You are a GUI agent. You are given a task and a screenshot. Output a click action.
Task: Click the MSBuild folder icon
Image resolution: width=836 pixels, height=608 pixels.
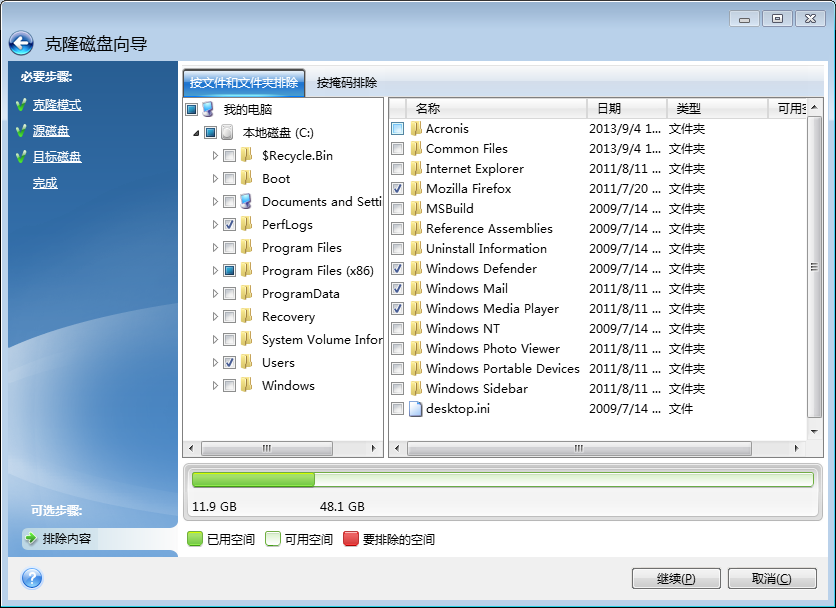pyautogui.click(x=416, y=209)
